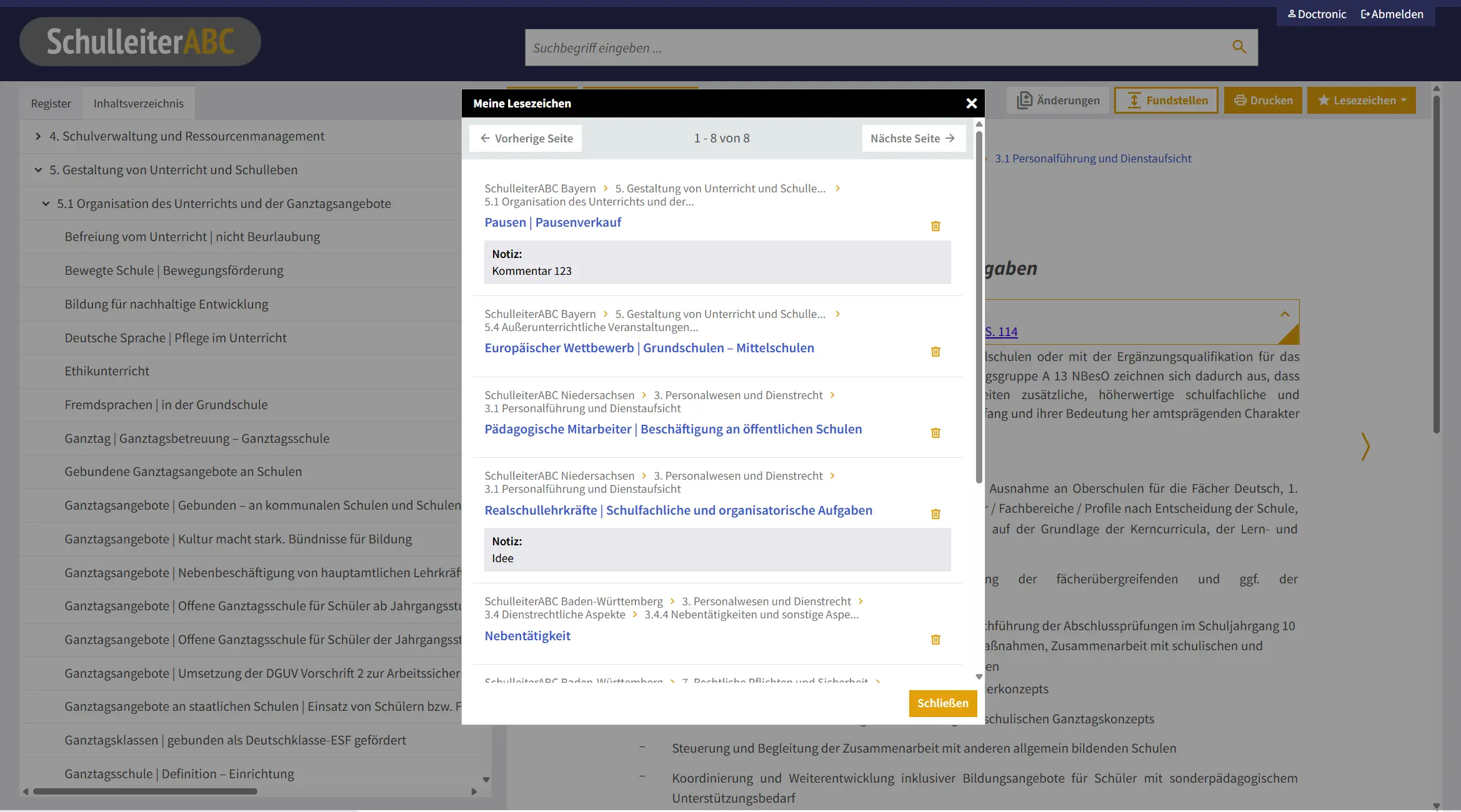The width and height of the screenshot is (1461, 812).
Task: Click the sidebar scroll-down arrow
Action: 486,780
